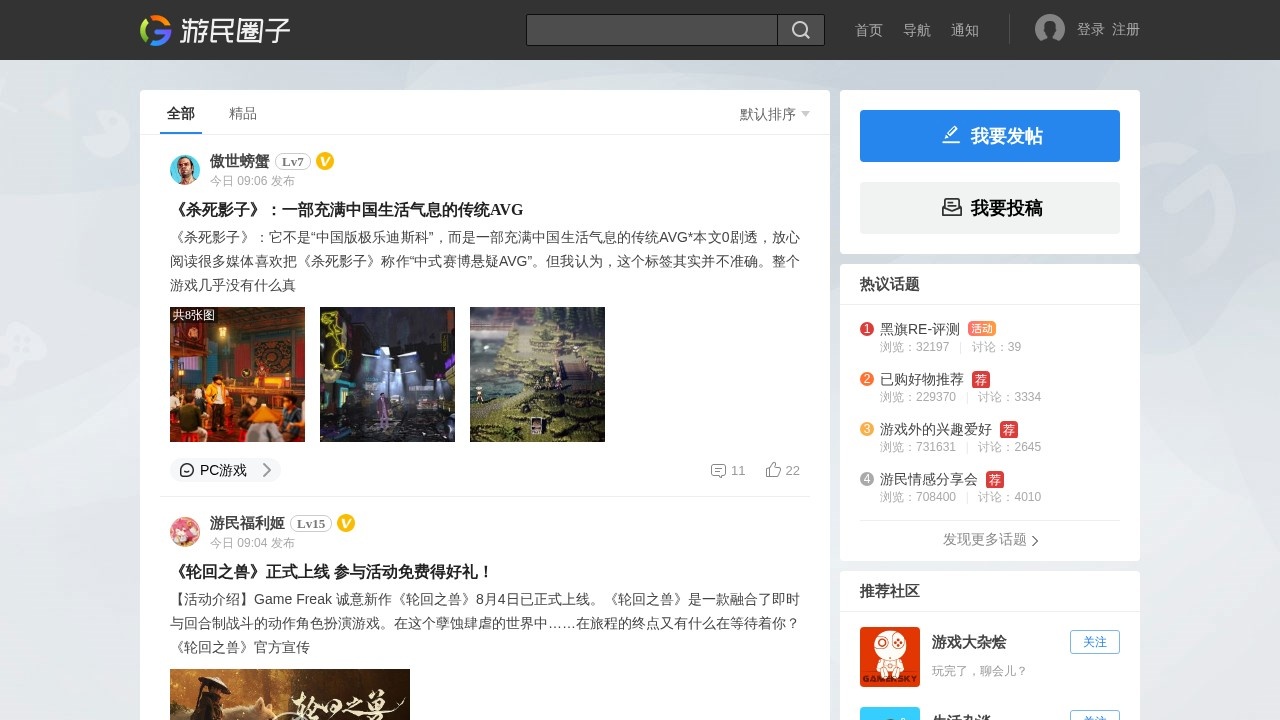Open 傲世螃蟹's avatar profile picture

185,170
